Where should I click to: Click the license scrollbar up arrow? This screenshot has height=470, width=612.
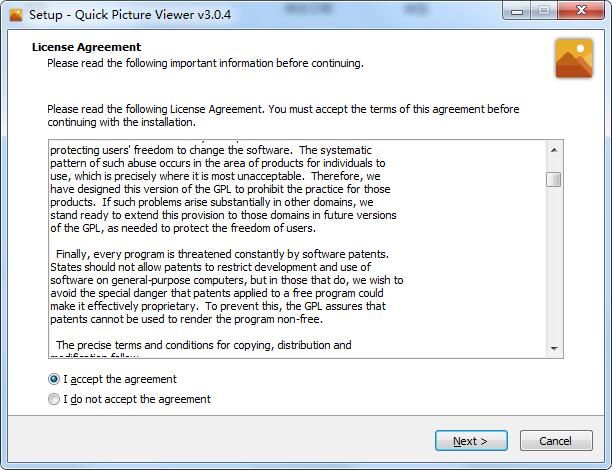click(553, 148)
